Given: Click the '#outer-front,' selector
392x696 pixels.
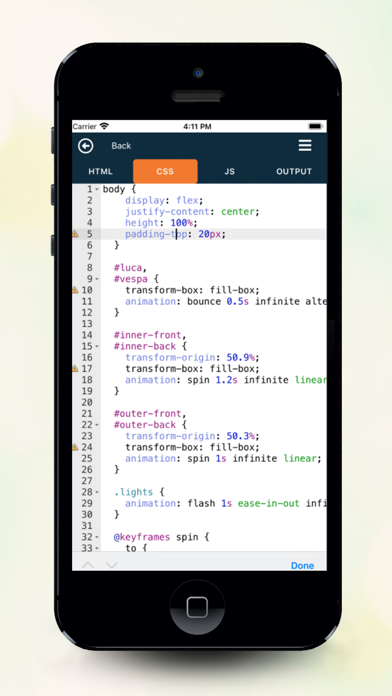Looking at the screenshot, I should click(x=150, y=414).
